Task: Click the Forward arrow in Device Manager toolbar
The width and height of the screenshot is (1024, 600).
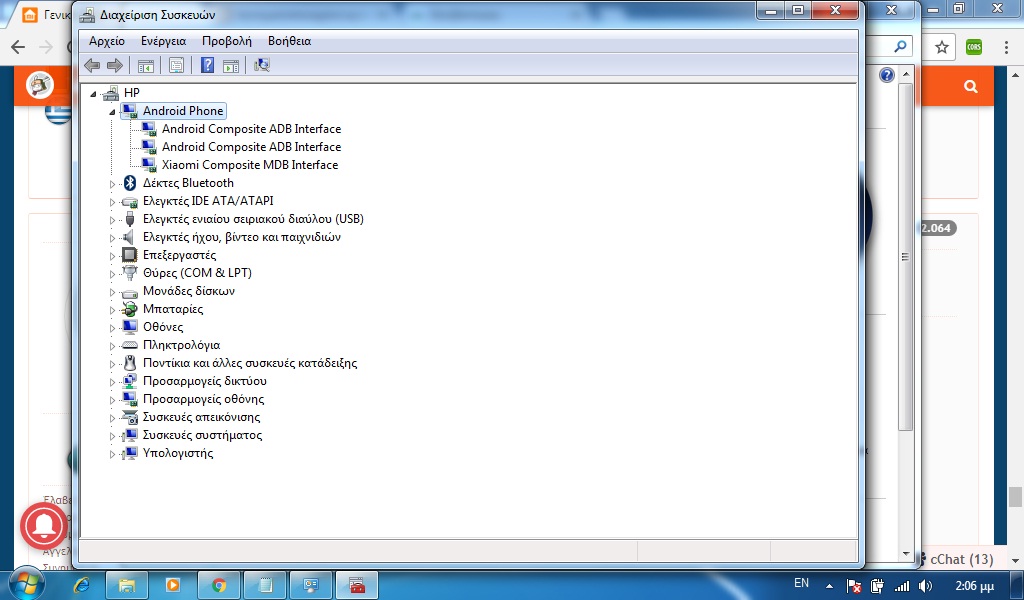Action: [x=115, y=65]
